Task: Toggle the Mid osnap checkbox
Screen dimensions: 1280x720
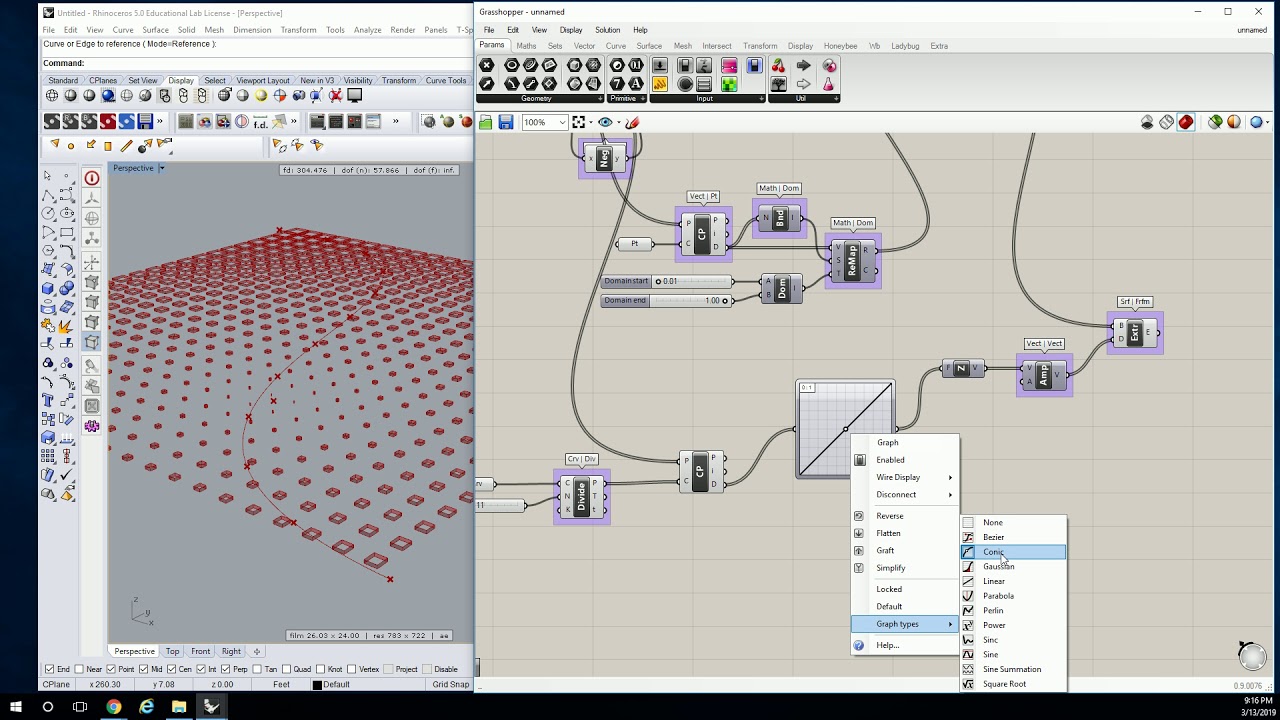Action: tap(145, 669)
